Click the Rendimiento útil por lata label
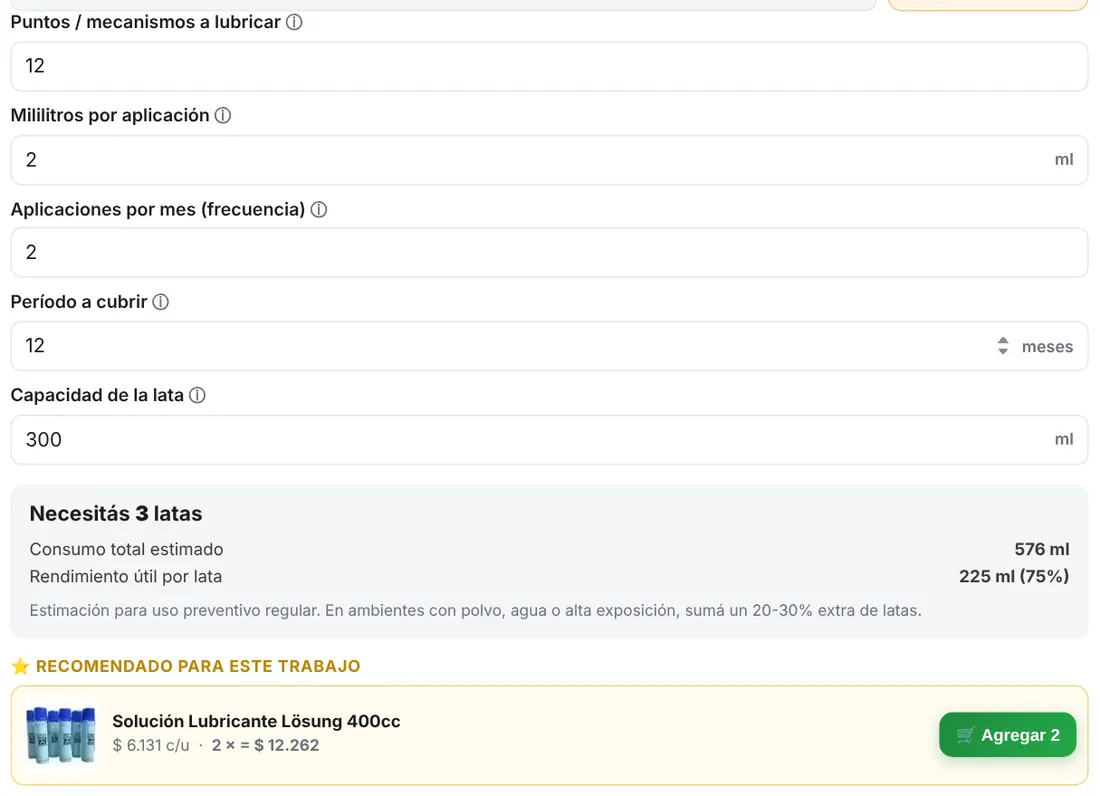This screenshot has width=1100, height=796. [x=126, y=576]
